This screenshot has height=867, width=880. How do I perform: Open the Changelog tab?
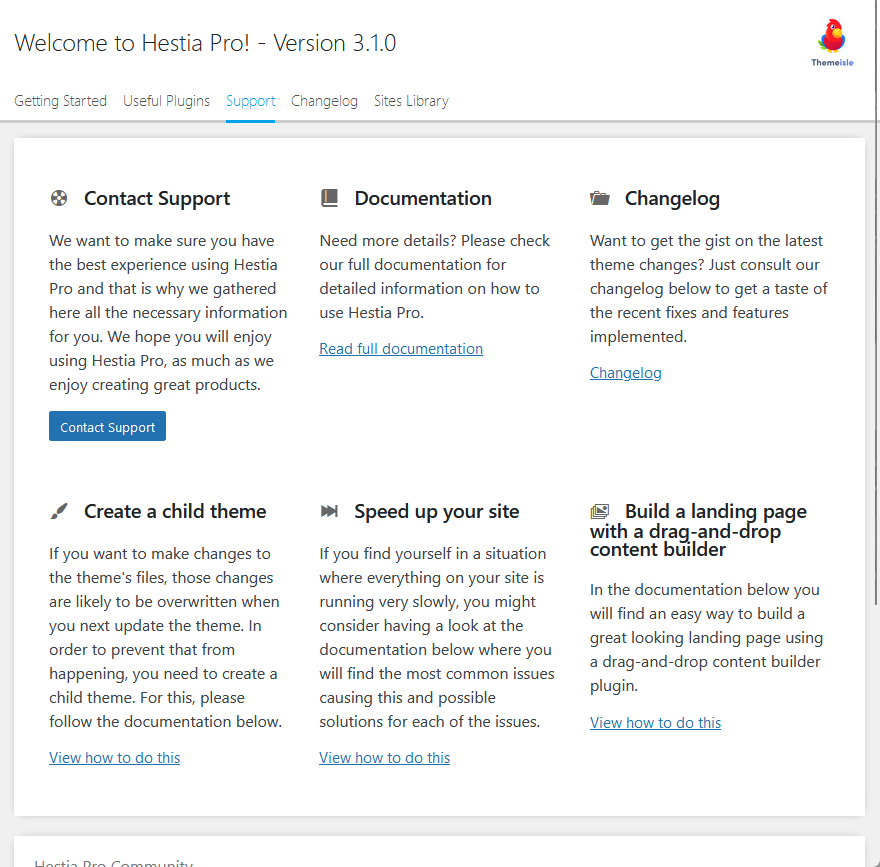tap(324, 101)
